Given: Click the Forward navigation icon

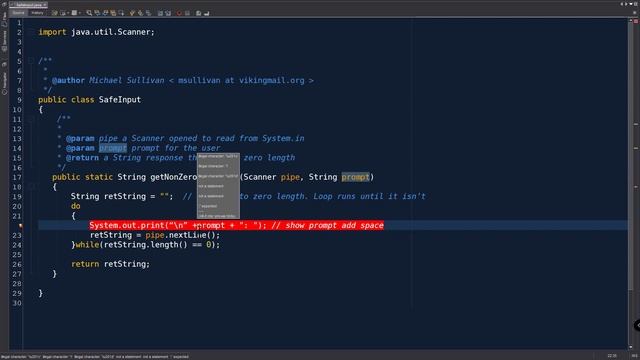Looking at the screenshot, I should pos(74,13).
